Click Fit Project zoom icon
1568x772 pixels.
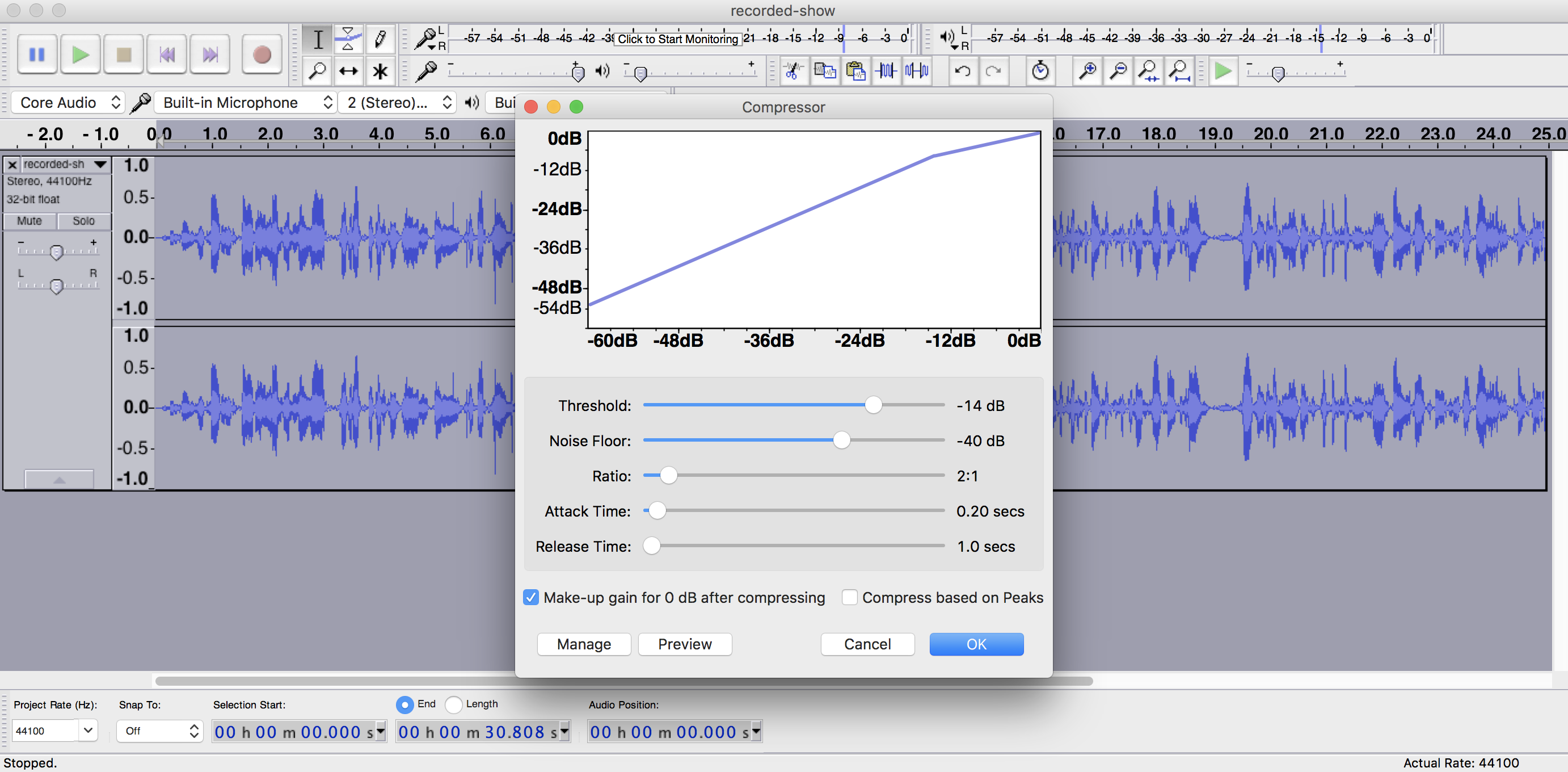(x=1179, y=72)
